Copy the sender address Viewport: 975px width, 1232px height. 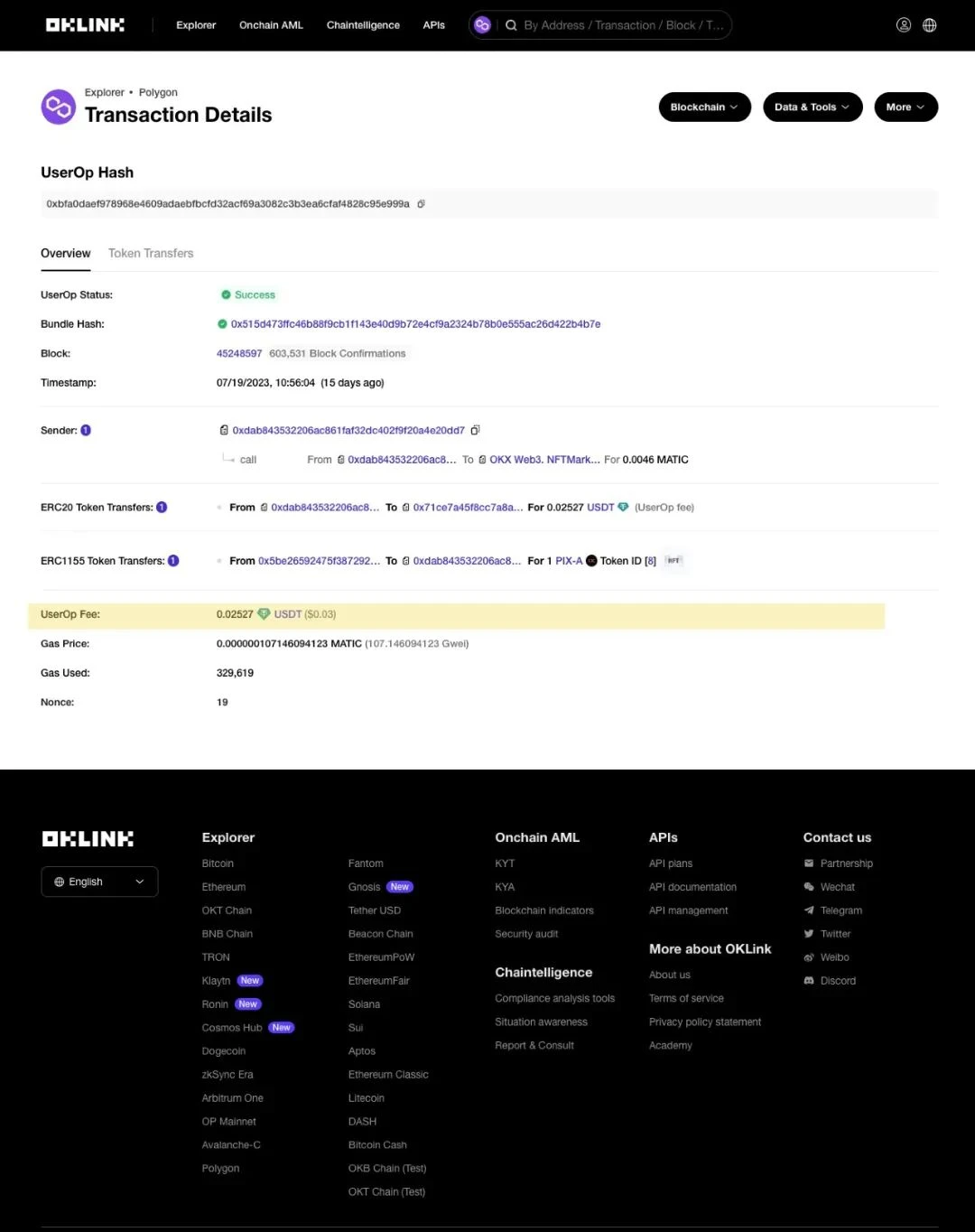coord(476,430)
